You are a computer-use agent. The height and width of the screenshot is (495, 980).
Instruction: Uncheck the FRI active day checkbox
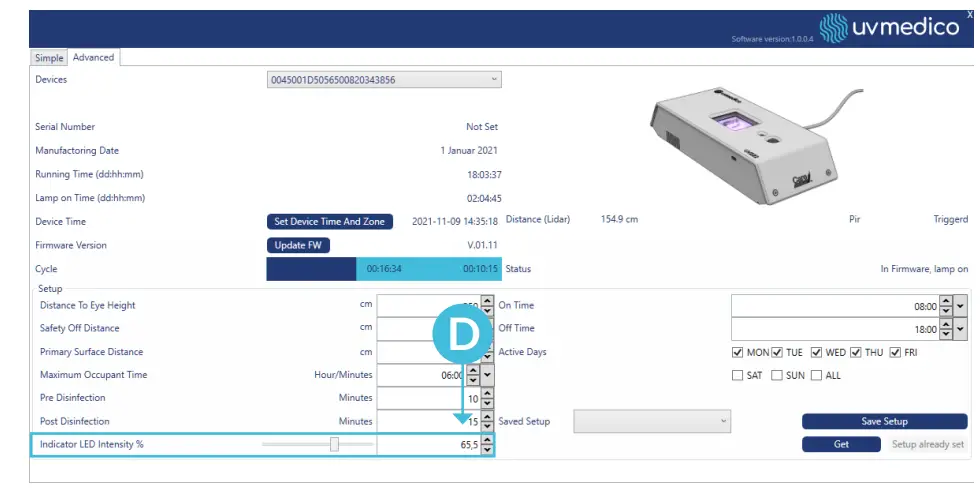tap(895, 352)
